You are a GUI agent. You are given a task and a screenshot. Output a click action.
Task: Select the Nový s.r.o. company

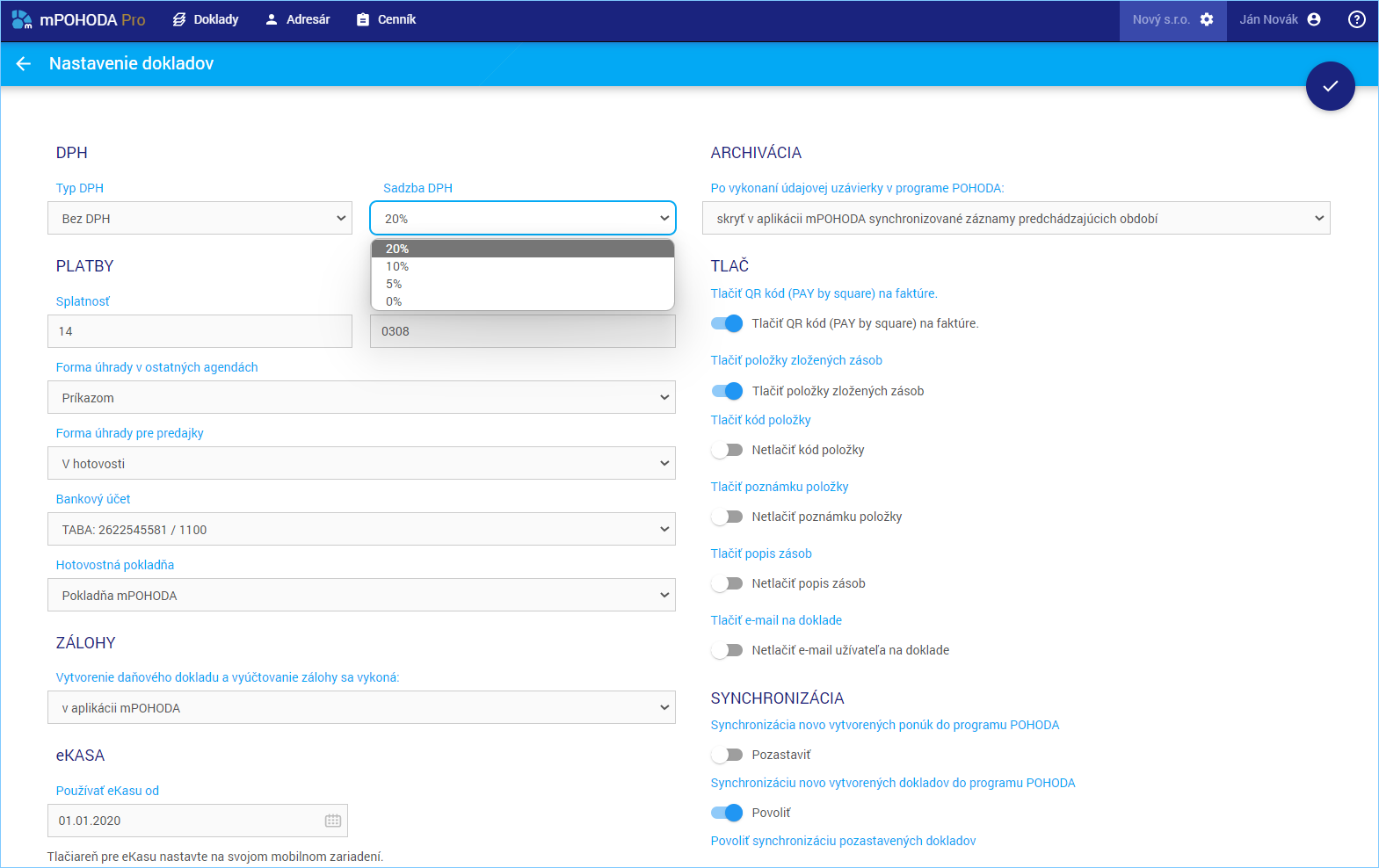pos(1172,19)
